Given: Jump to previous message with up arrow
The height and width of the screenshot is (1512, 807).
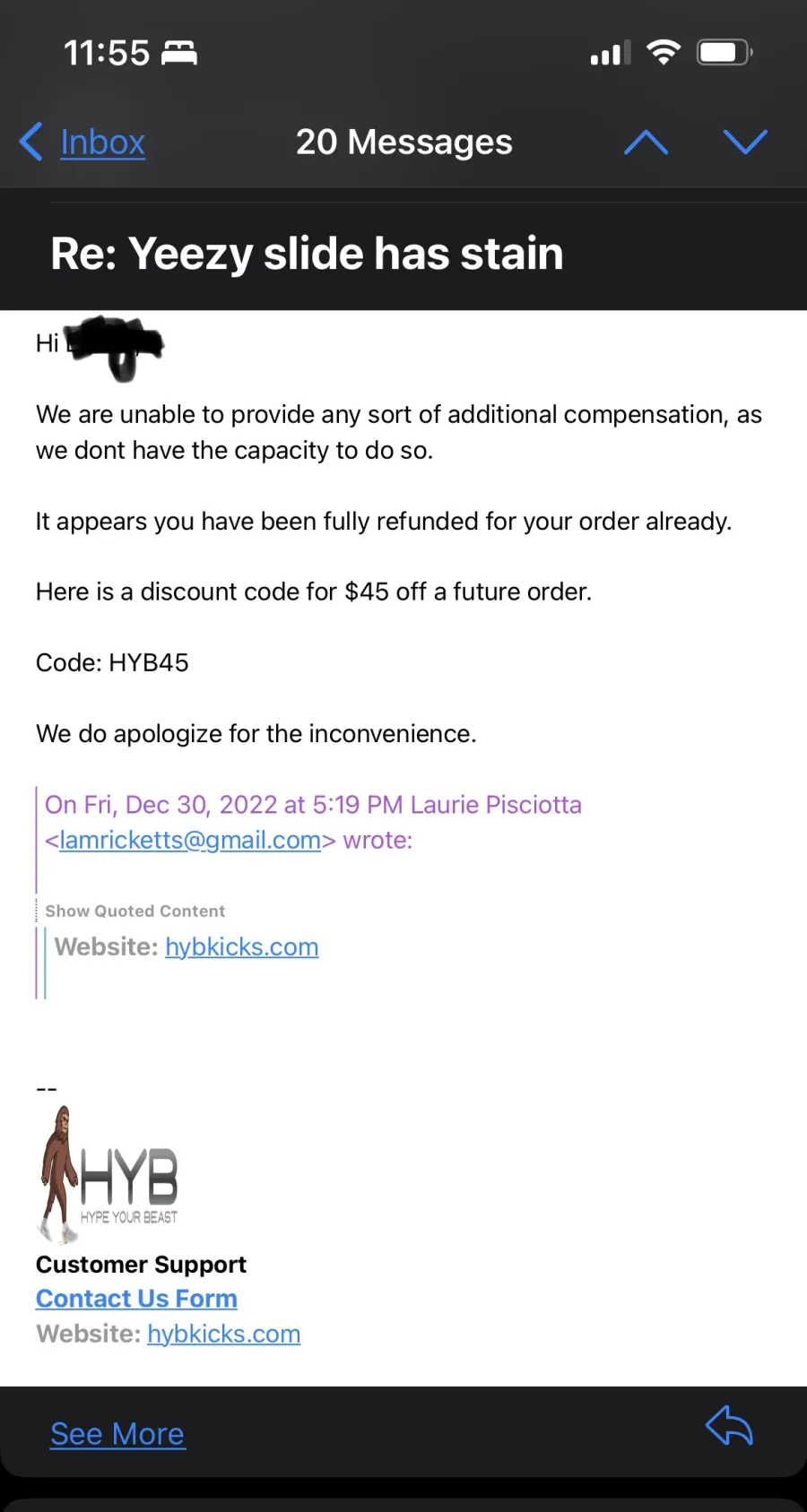Looking at the screenshot, I should (x=646, y=142).
